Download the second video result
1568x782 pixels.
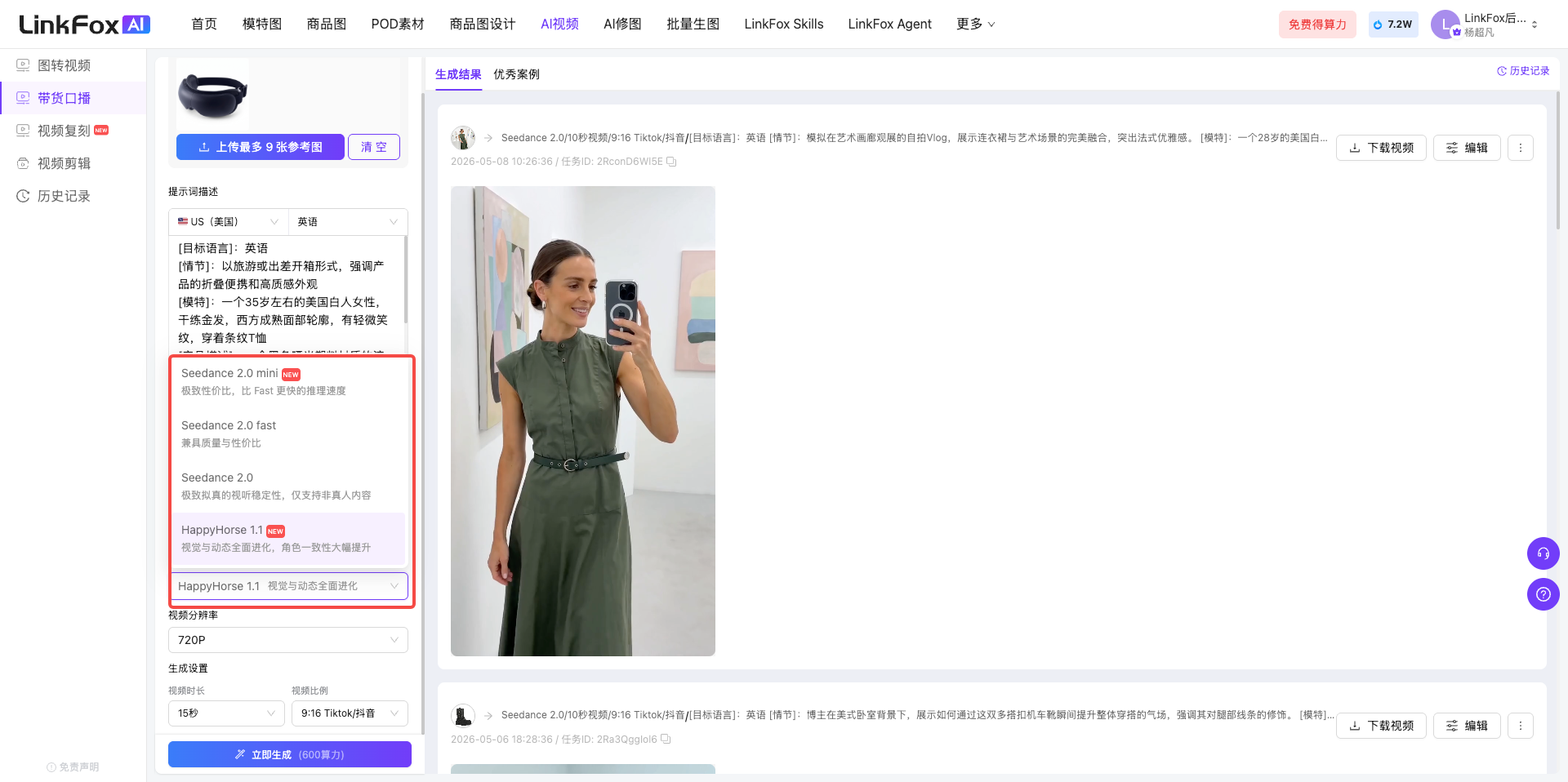[x=1381, y=726]
